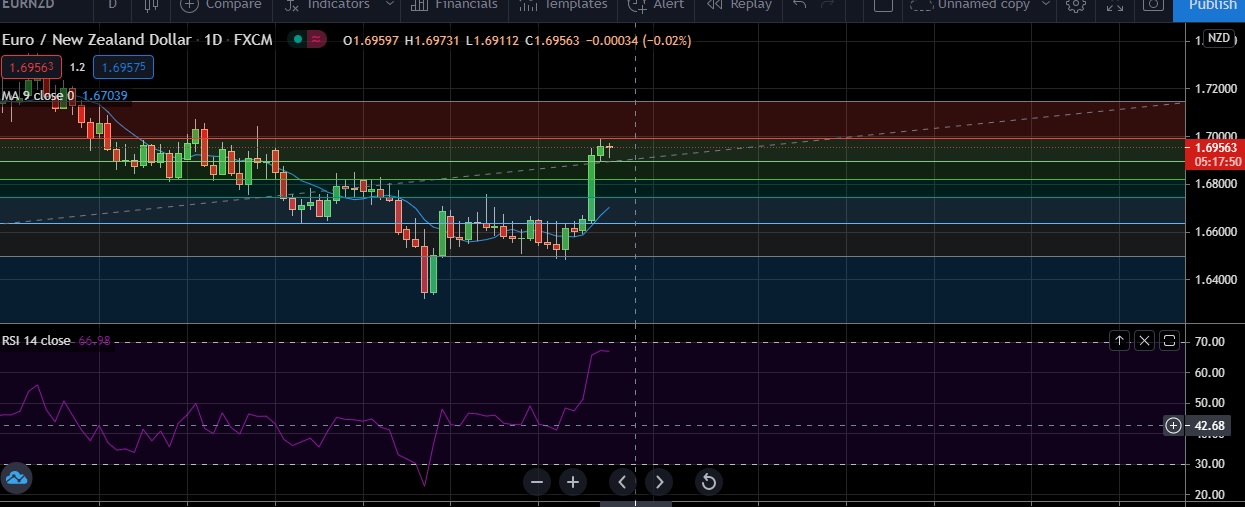Image resolution: width=1245 pixels, height=507 pixels.
Task: Click the 1.67039 moving average value
Action: (104, 96)
